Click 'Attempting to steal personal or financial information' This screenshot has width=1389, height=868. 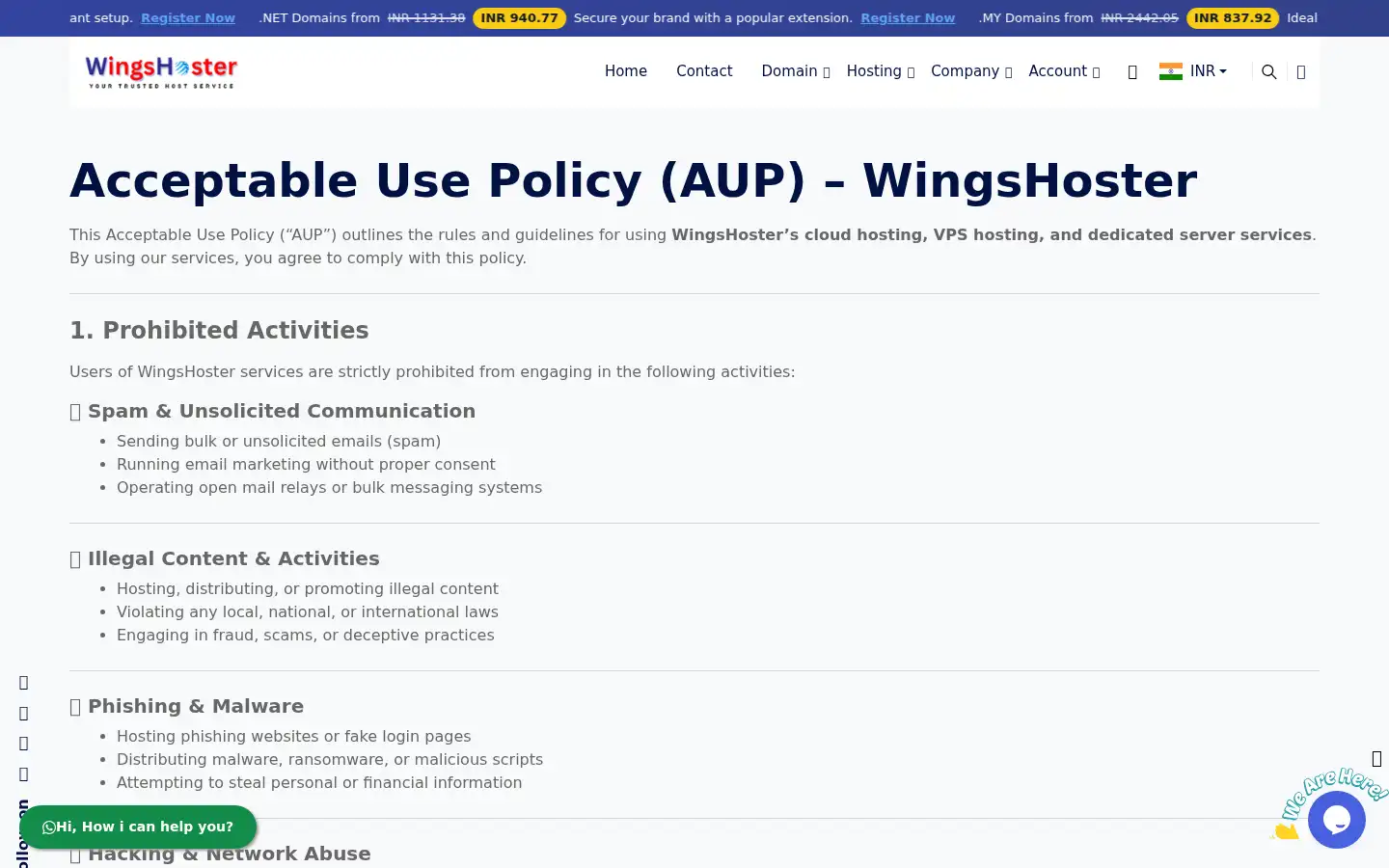(319, 782)
